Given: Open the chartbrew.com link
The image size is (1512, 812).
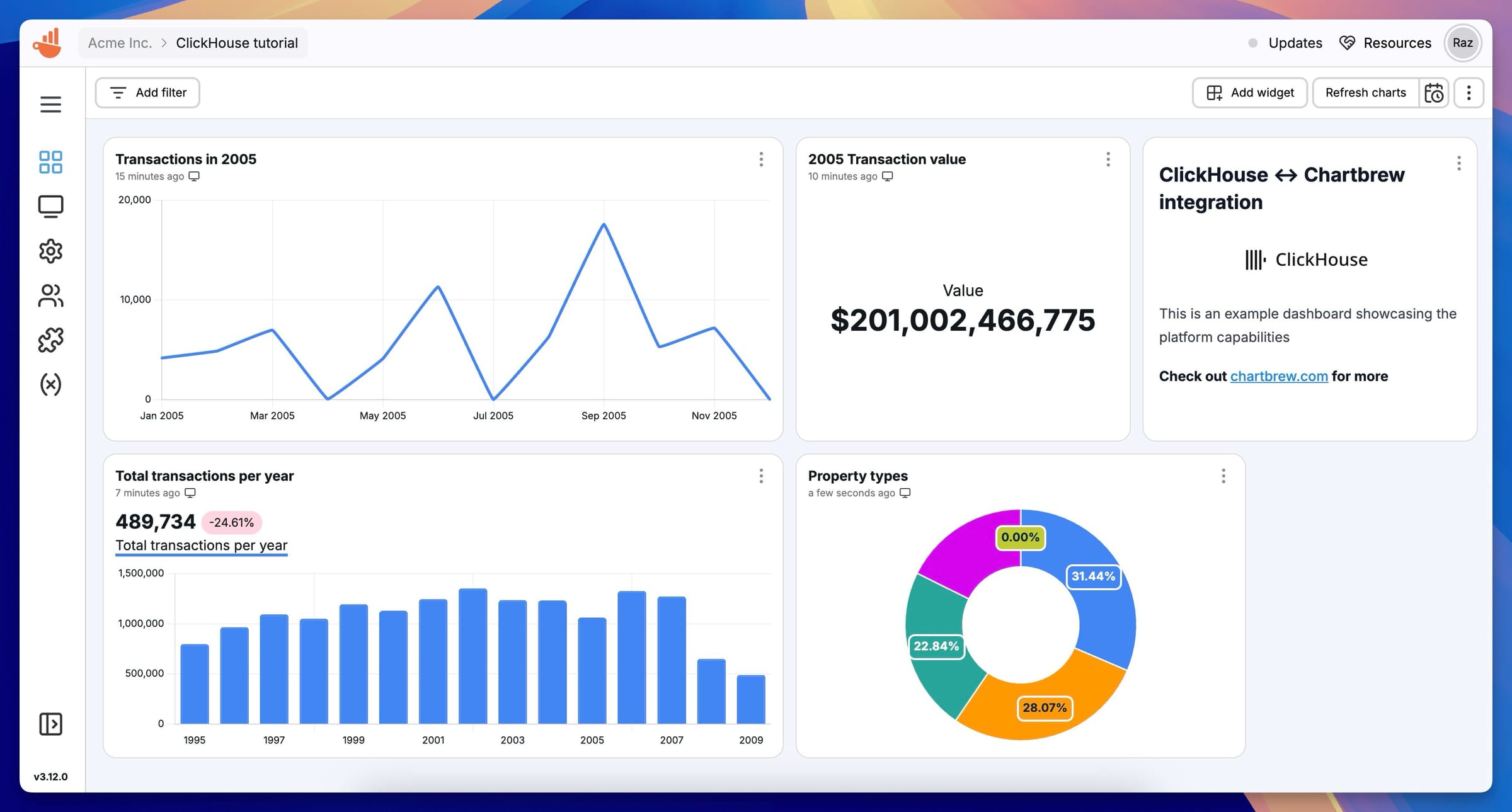Looking at the screenshot, I should pyautogui.click(x=1279, y=376).
